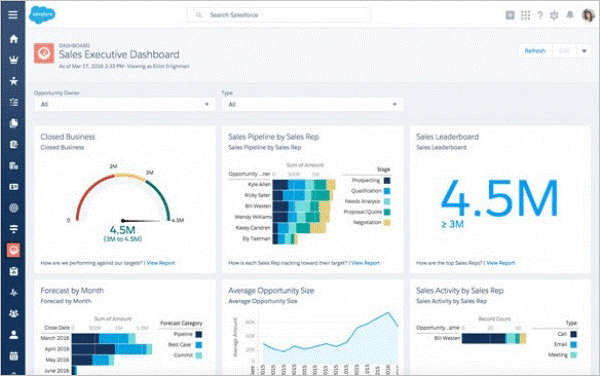This screenshot has height=376, width=600.
Task: Open the Calendar sidebar icon
Action: point(13,356)
